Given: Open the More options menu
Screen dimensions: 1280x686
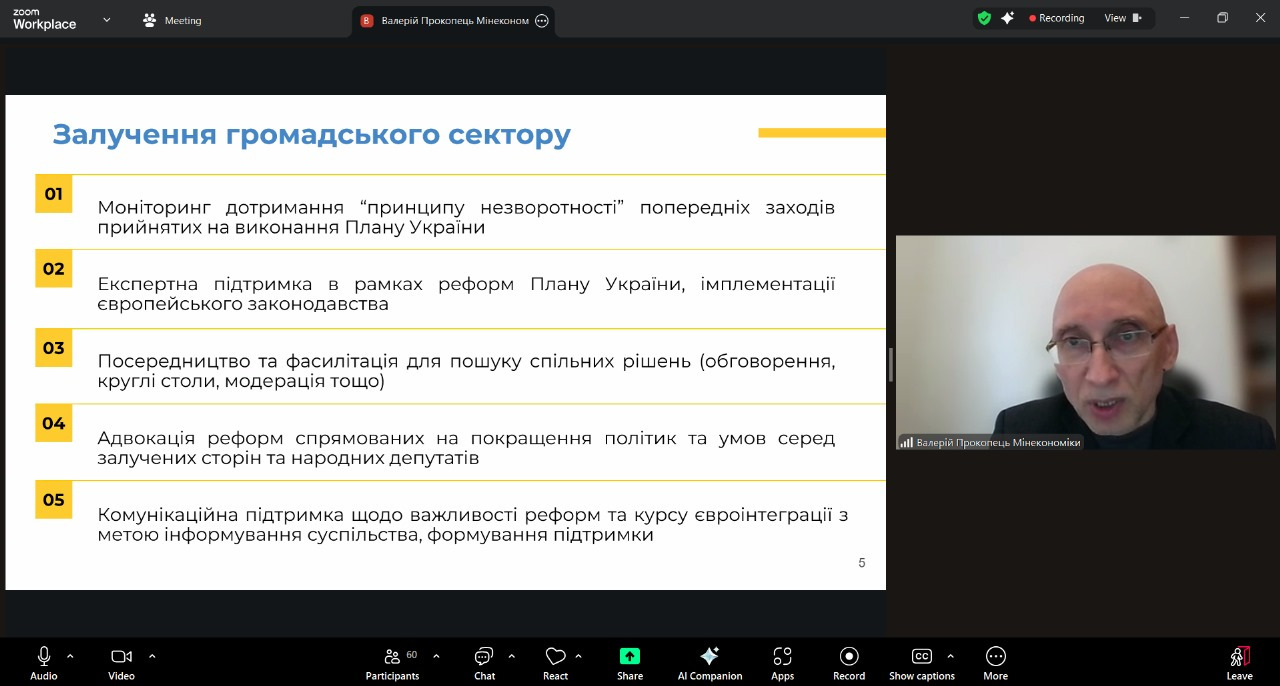Looking at the screenshot, I should 995,657.
